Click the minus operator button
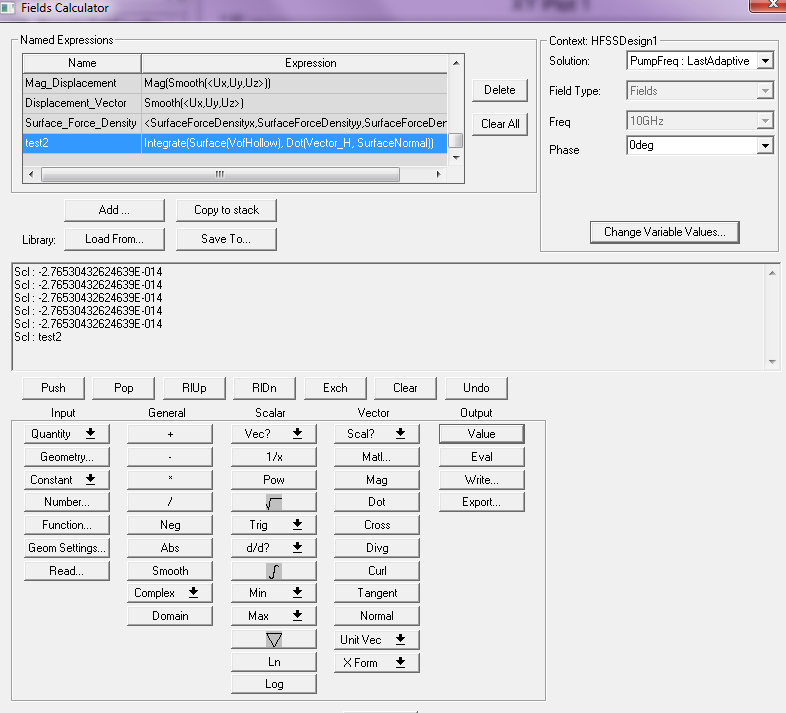The width and height of the screenshot is (786, 713). pyautogui.click(x=170, y=457)
